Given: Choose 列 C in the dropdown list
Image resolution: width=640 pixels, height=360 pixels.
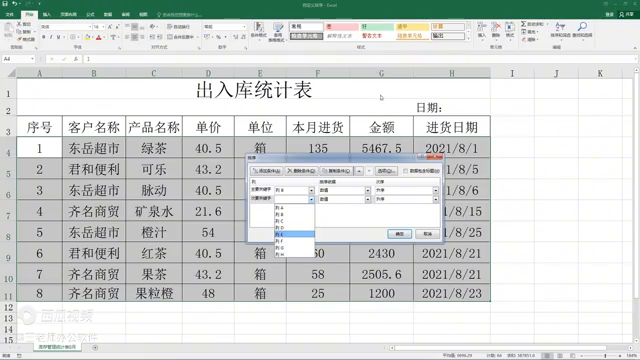Looking at the screenshot, I should click(x=294, y=221).
